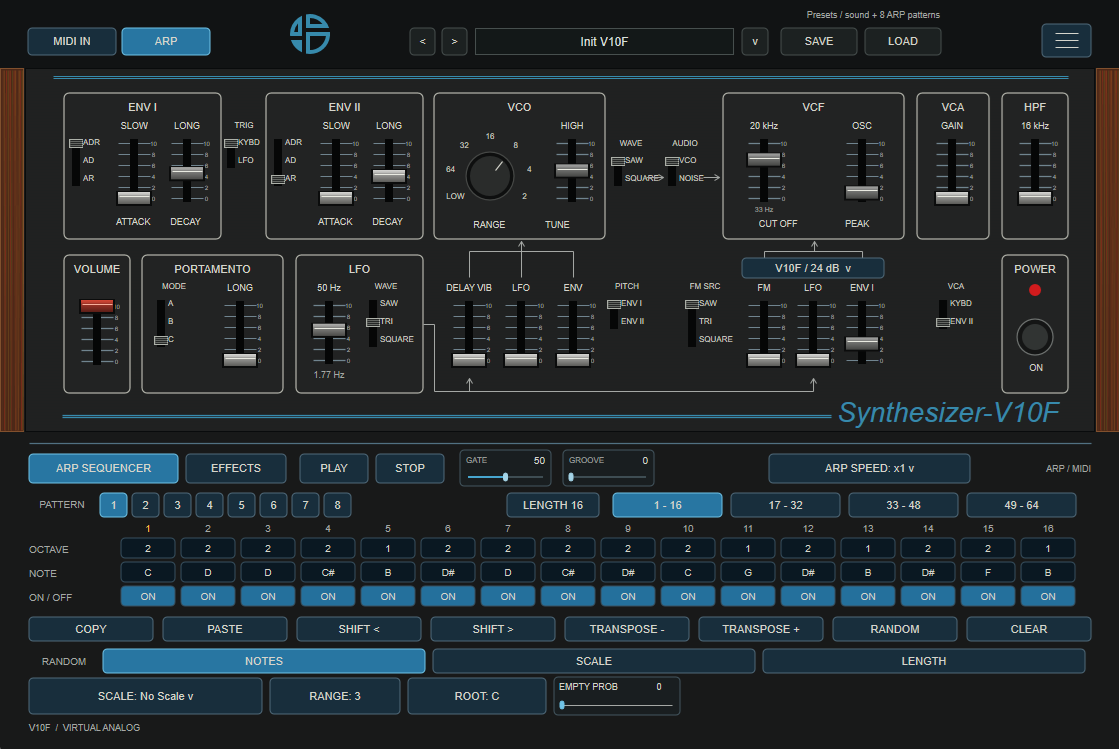Adjust the GATE slider
This screenshot has width=1119, height=749.
tap(505, 477)
